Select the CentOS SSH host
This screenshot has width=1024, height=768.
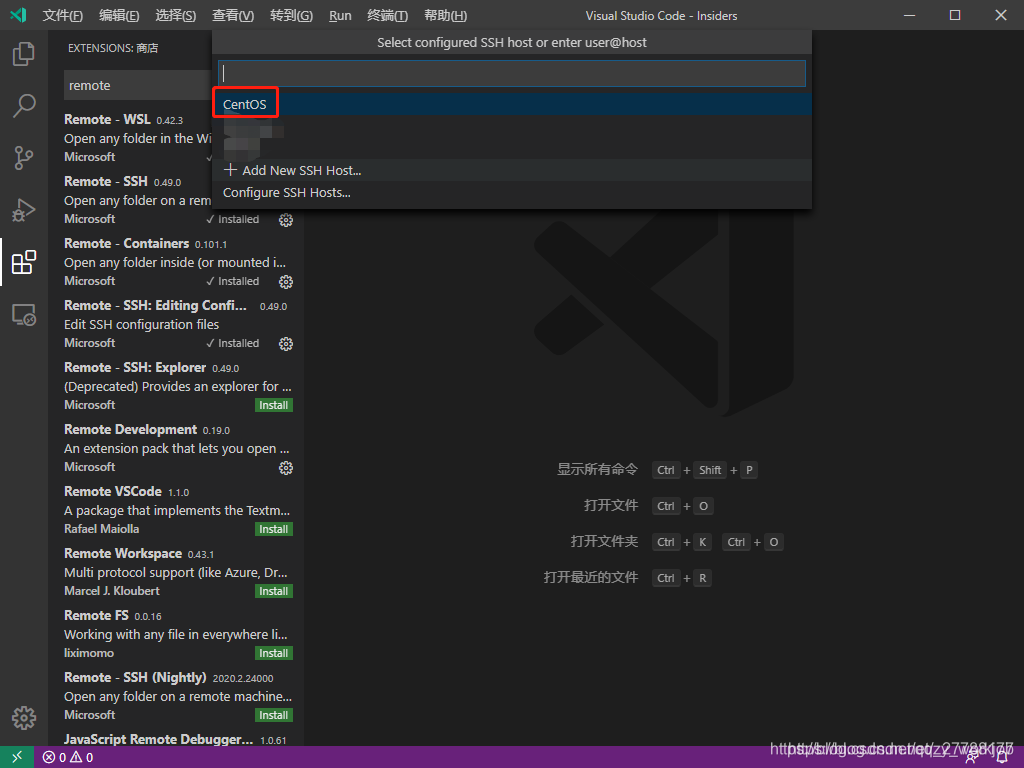coord(512,104)
